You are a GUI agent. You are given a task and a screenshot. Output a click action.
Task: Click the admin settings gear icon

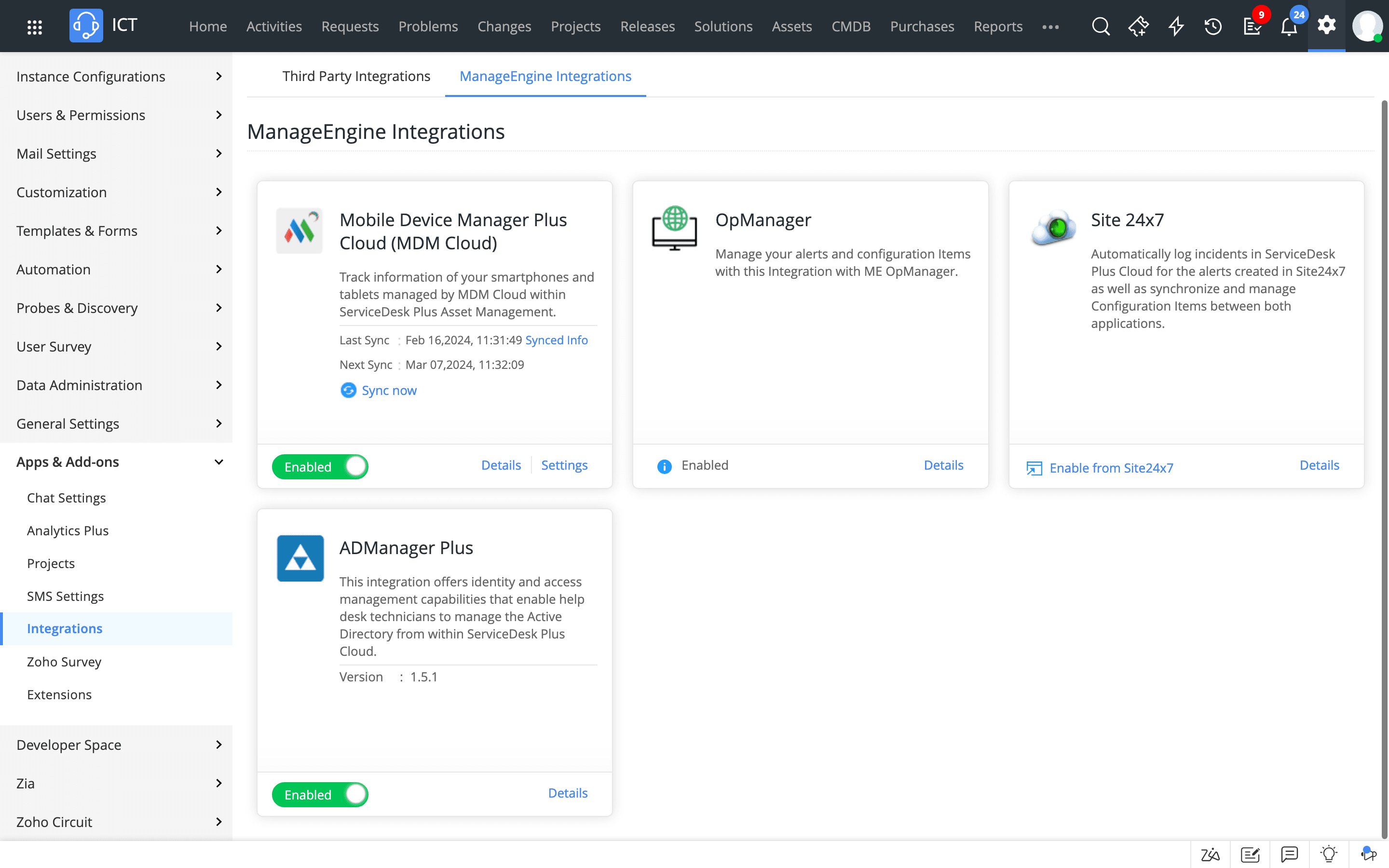(1326, 25)
